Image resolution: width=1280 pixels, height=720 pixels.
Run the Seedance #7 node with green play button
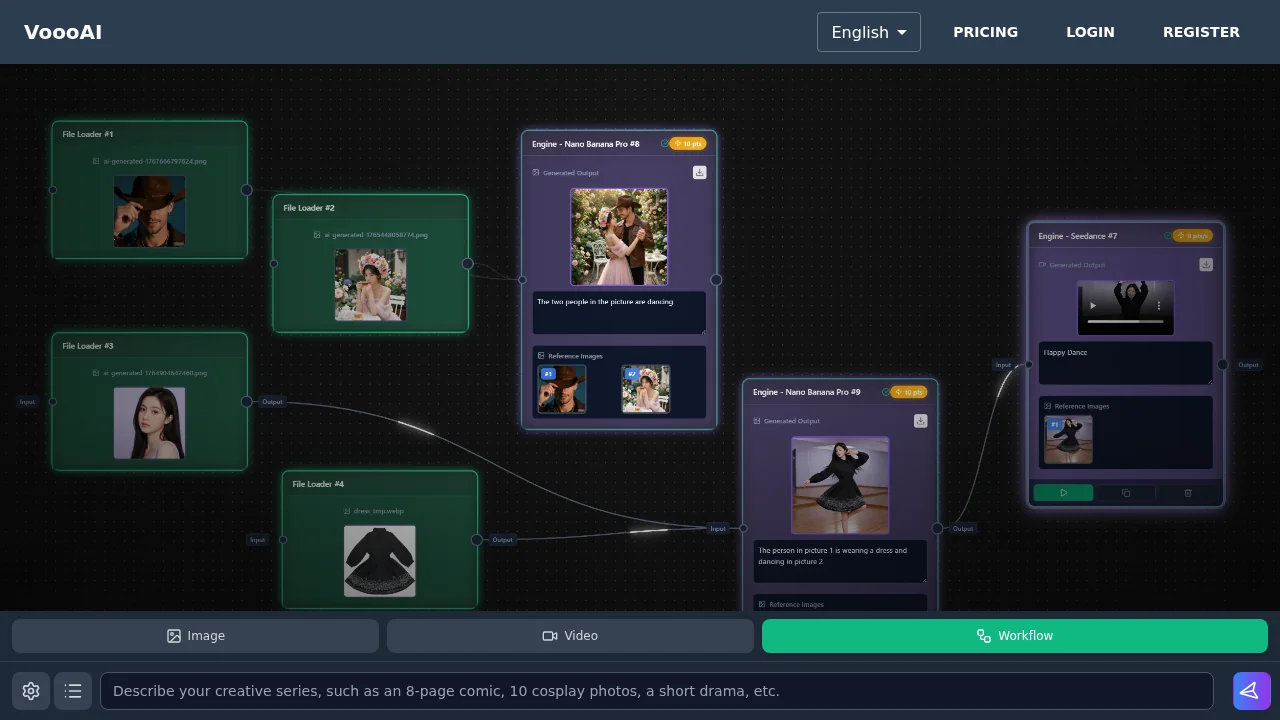click(1063, 492)
